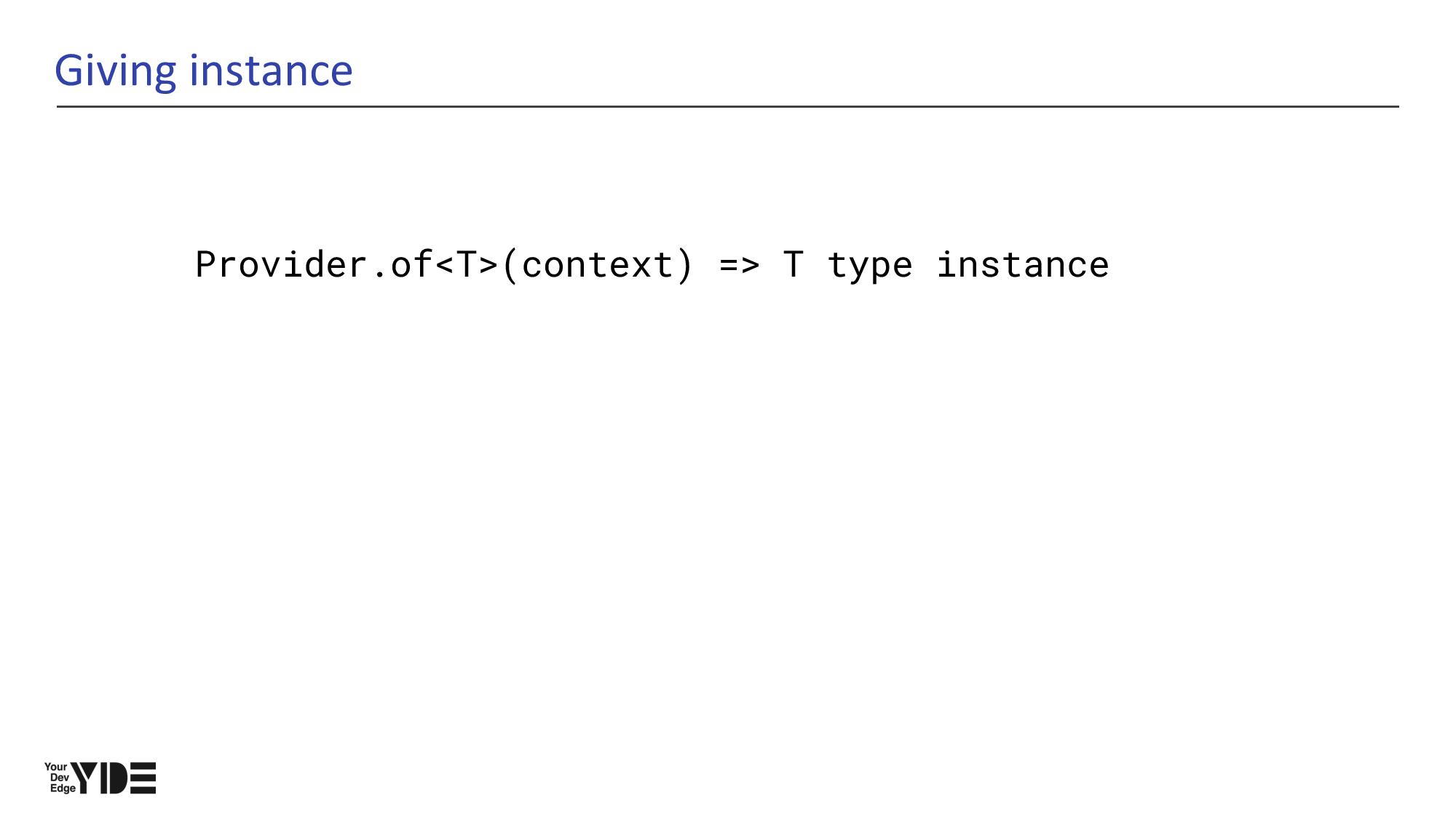The height and width of the screenshot is (819, 1456).
Task: Click the horizontal divider line under the title
Action: tap(728, 106)
